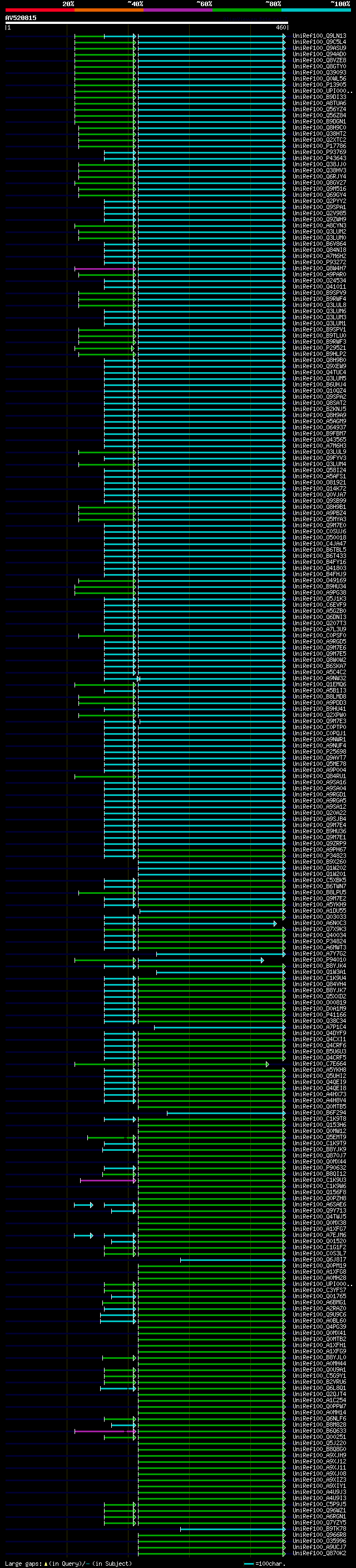Select hit UniRef100_B4FHJ9
The width and height of the screenshot is (356, 1568).
coord(319,574)
